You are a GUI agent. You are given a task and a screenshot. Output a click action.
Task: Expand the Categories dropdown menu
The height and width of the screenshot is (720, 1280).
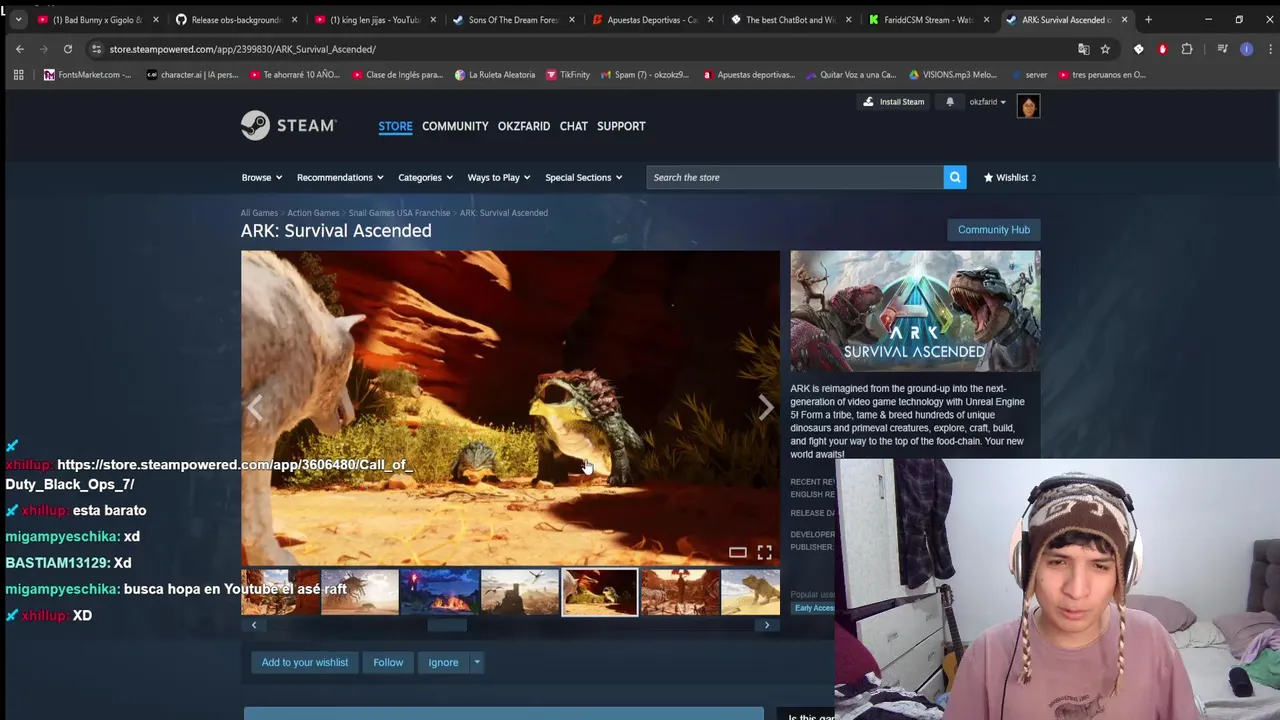point(425,177)
